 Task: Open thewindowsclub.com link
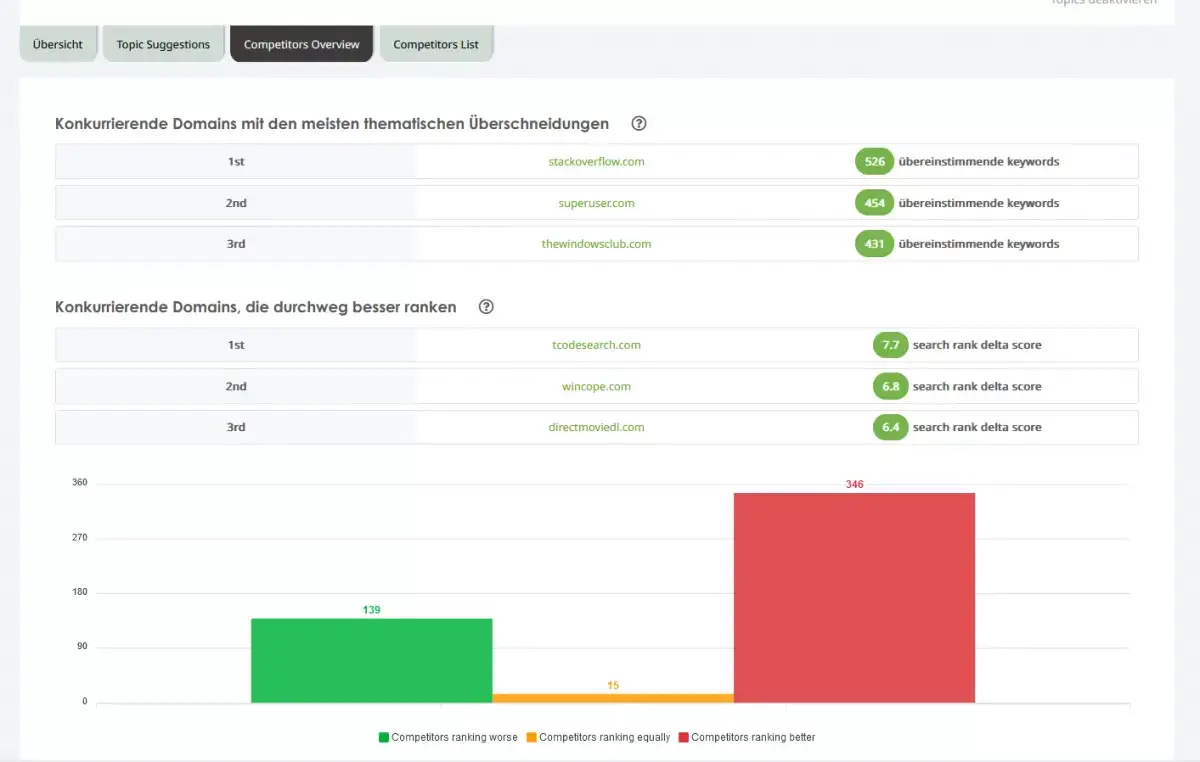596,244
